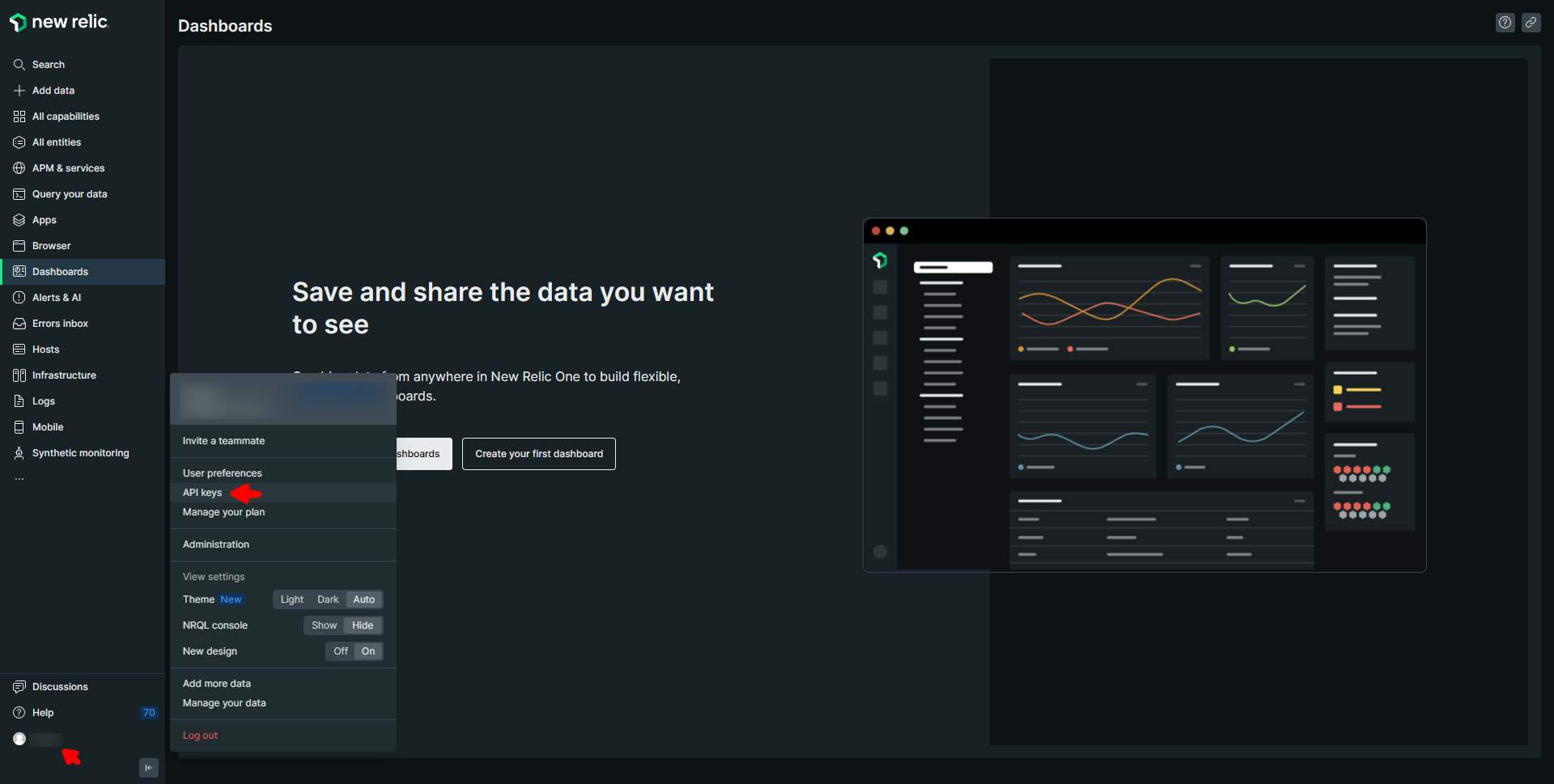The image size is (1554, 784).
Task: Open All capabilities label
Action: [x=66, y=117]
